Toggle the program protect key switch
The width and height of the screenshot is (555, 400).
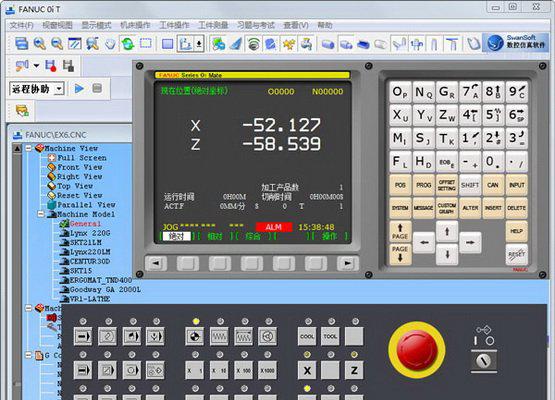click(x=484, y=361)
